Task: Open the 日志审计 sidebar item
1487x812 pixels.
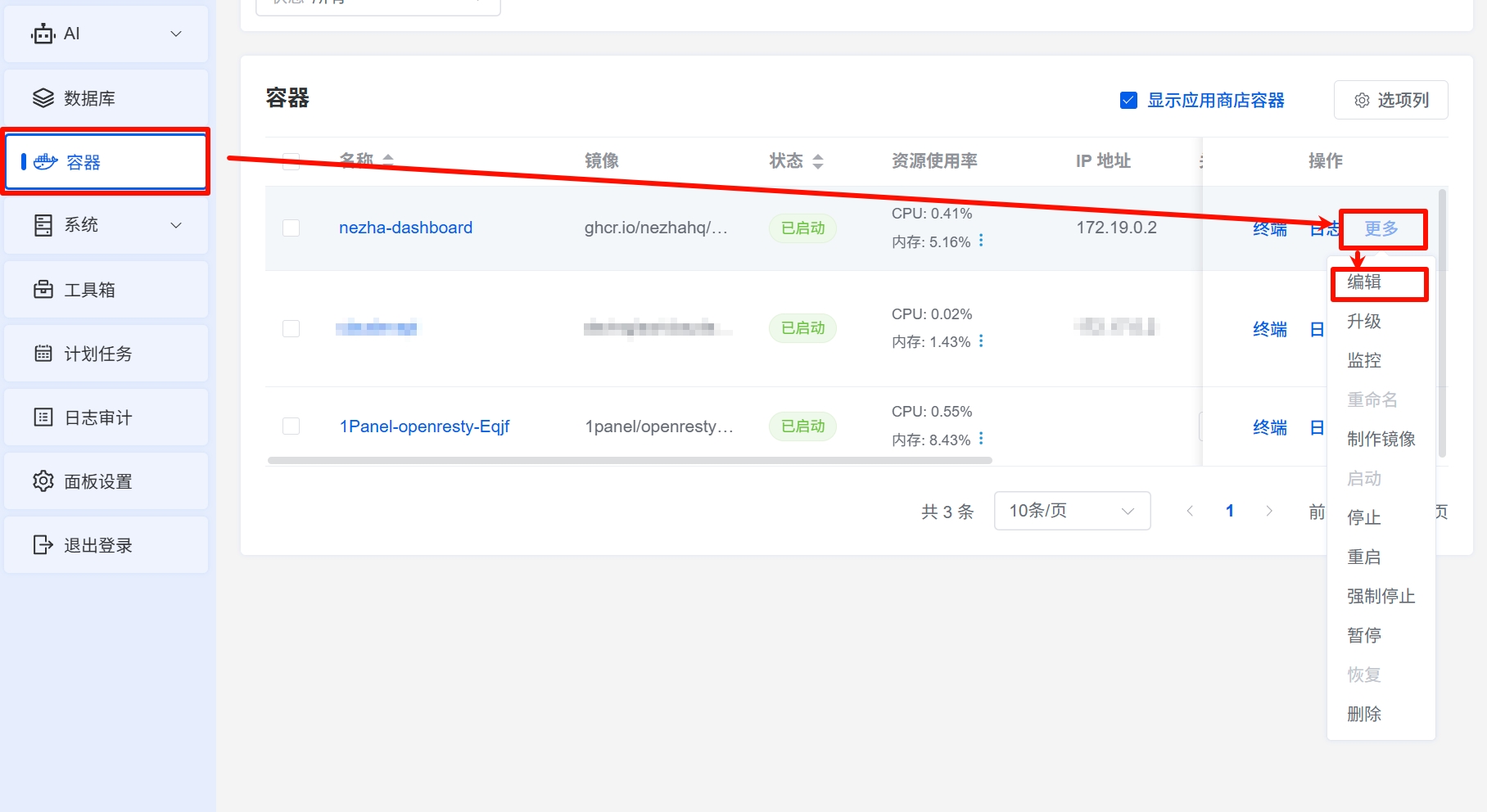Action: tap(106, 417)
